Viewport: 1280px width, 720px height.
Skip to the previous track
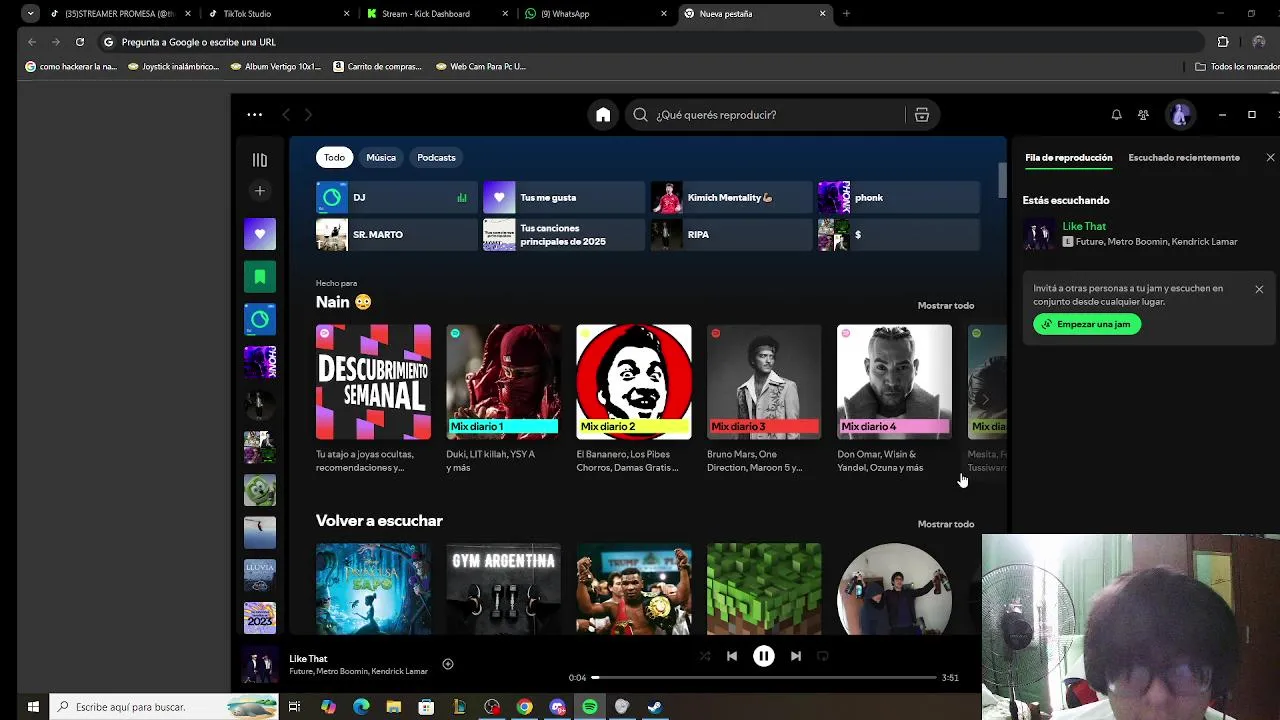pyautogui.click(x=732, y=656)
